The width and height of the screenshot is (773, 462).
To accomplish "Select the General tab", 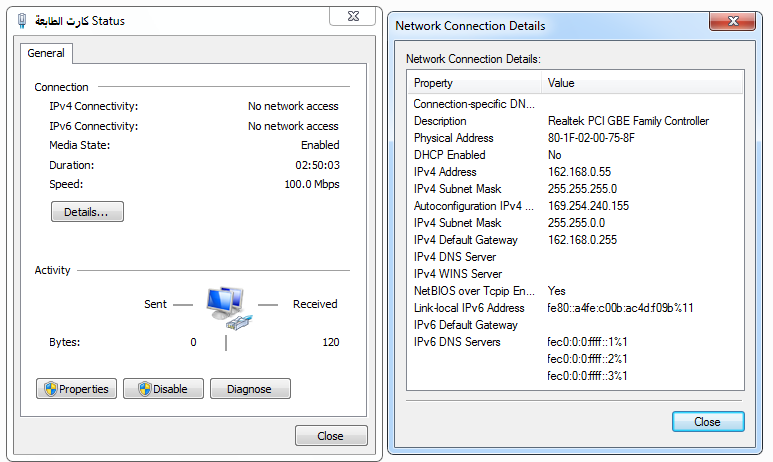I will click(x=46, y=53).
